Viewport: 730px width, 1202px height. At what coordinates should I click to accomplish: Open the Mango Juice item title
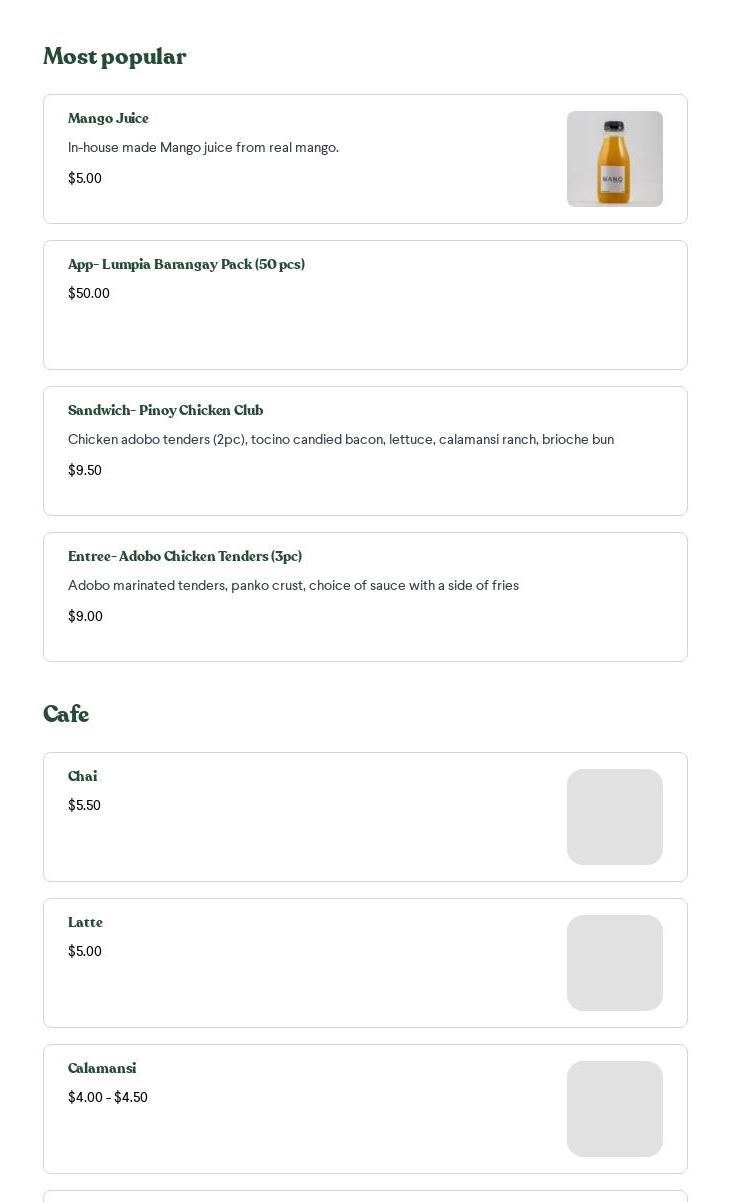click(108, 118)
